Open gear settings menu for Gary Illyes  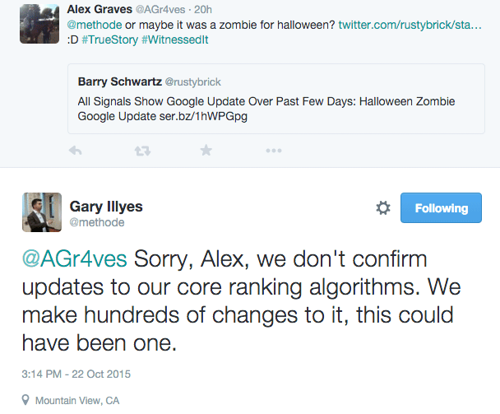pyautogui.click(x=383, y=208)
